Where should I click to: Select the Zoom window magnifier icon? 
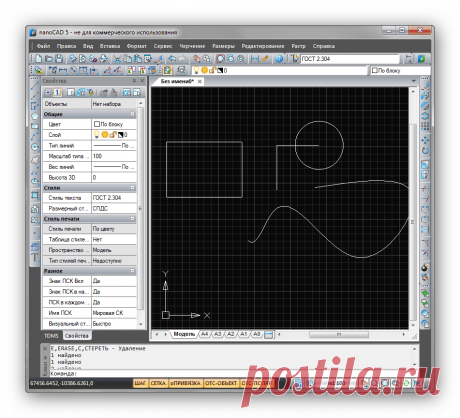point(220,59)
